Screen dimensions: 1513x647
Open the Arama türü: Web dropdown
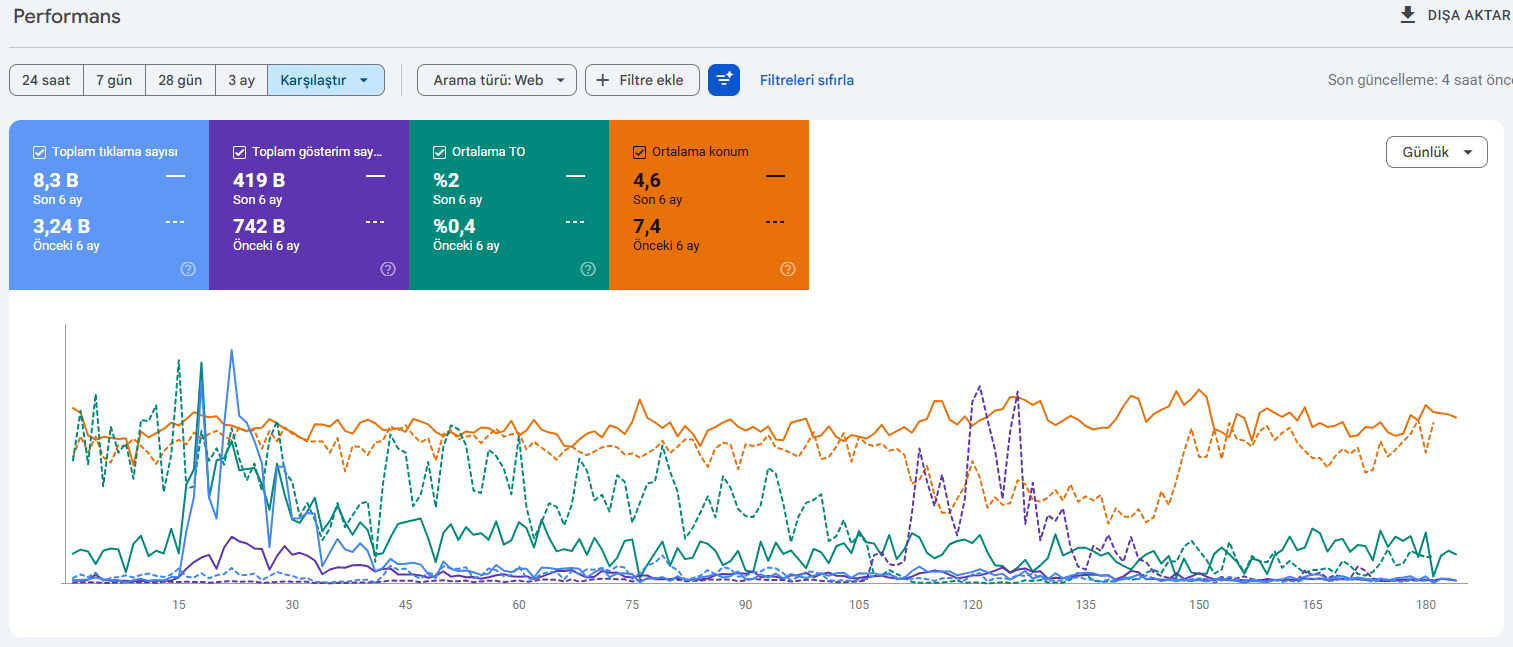pos(496,79)
